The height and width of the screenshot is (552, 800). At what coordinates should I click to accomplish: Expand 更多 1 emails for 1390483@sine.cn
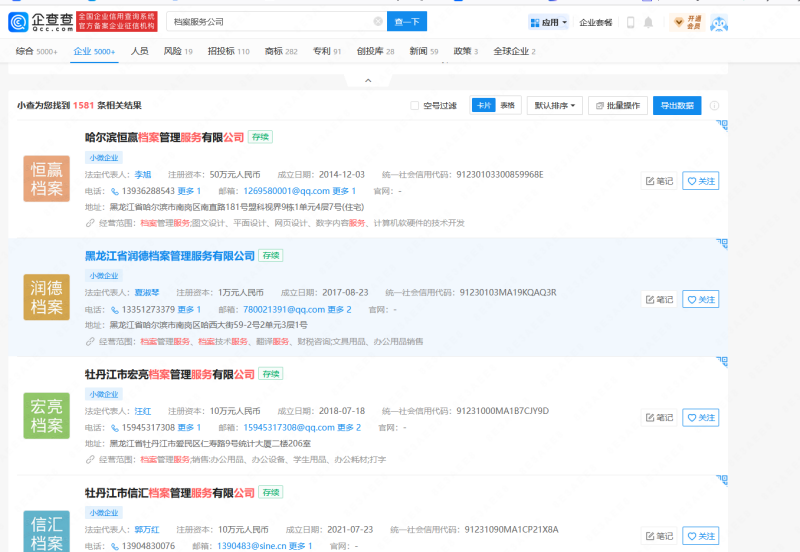(301, 546)
